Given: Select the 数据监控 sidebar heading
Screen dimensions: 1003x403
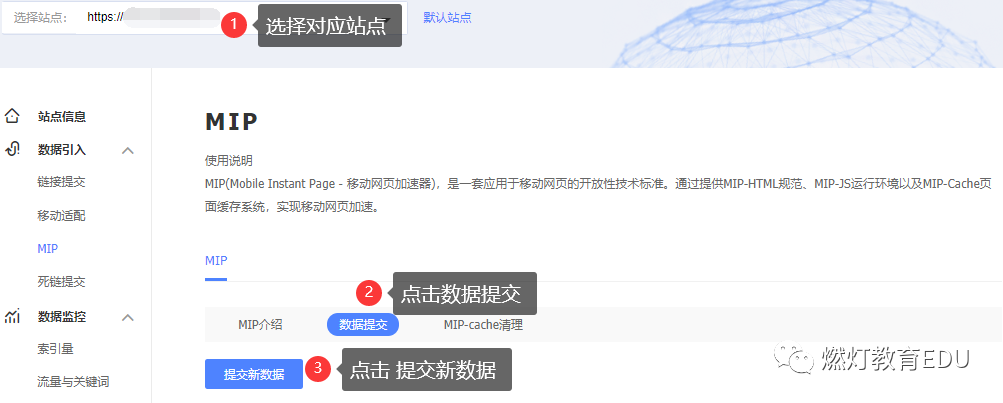Looking at the screenshot, I should coord(61,316).
